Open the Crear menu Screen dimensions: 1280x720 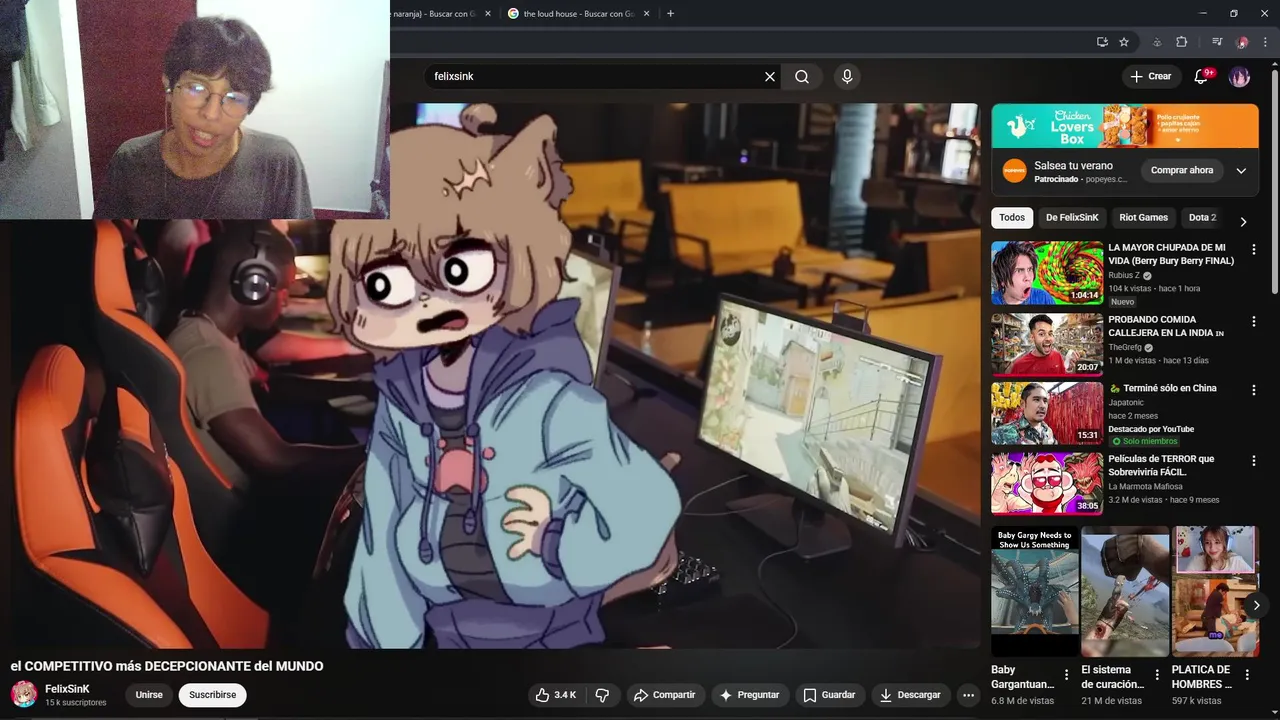coord(1150,77)
